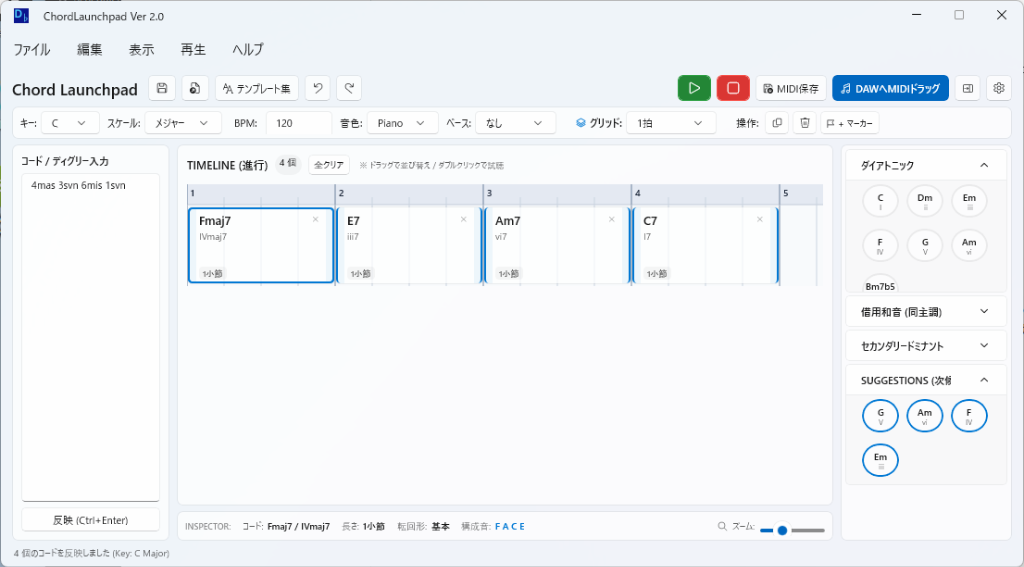Click the trash delete icon in 操作

(805, 123)
